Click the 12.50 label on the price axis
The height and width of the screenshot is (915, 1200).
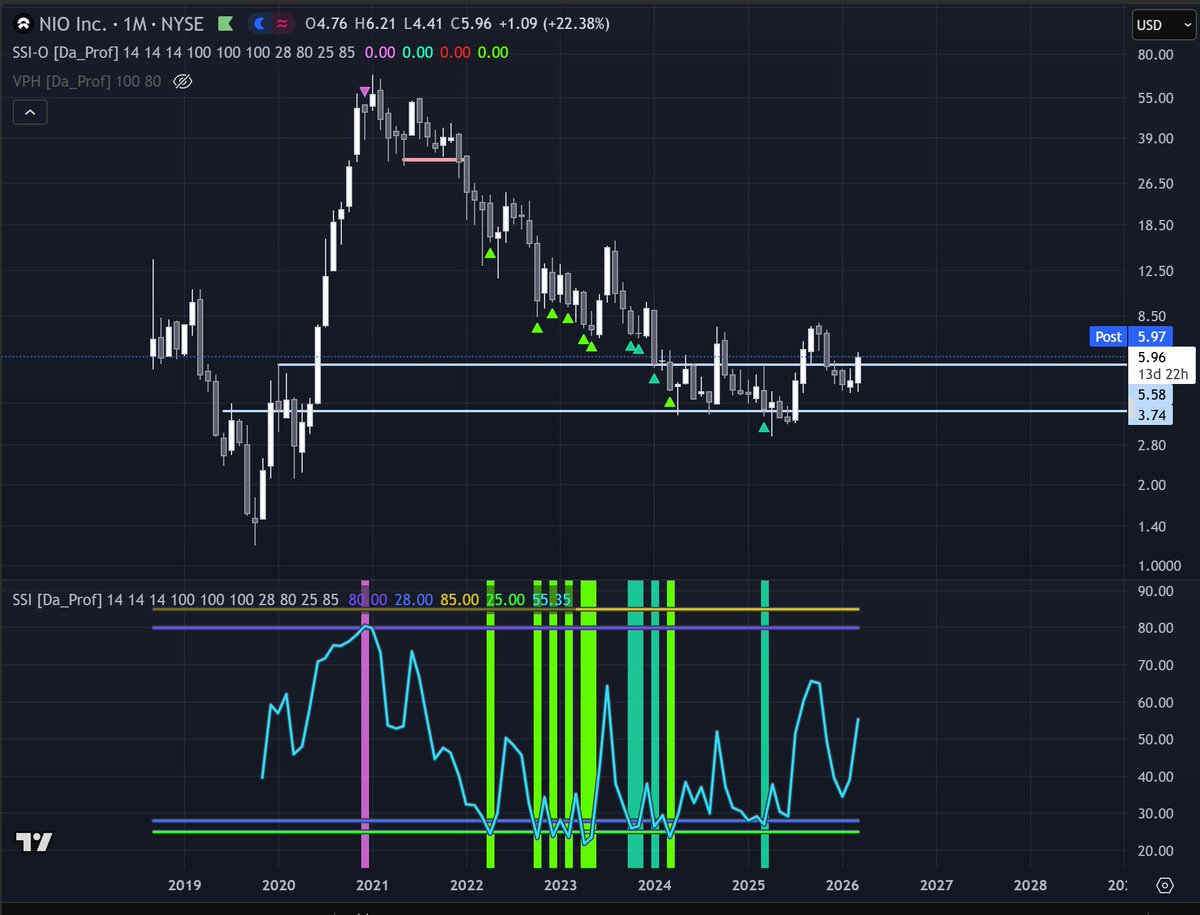pos(1155,271)
